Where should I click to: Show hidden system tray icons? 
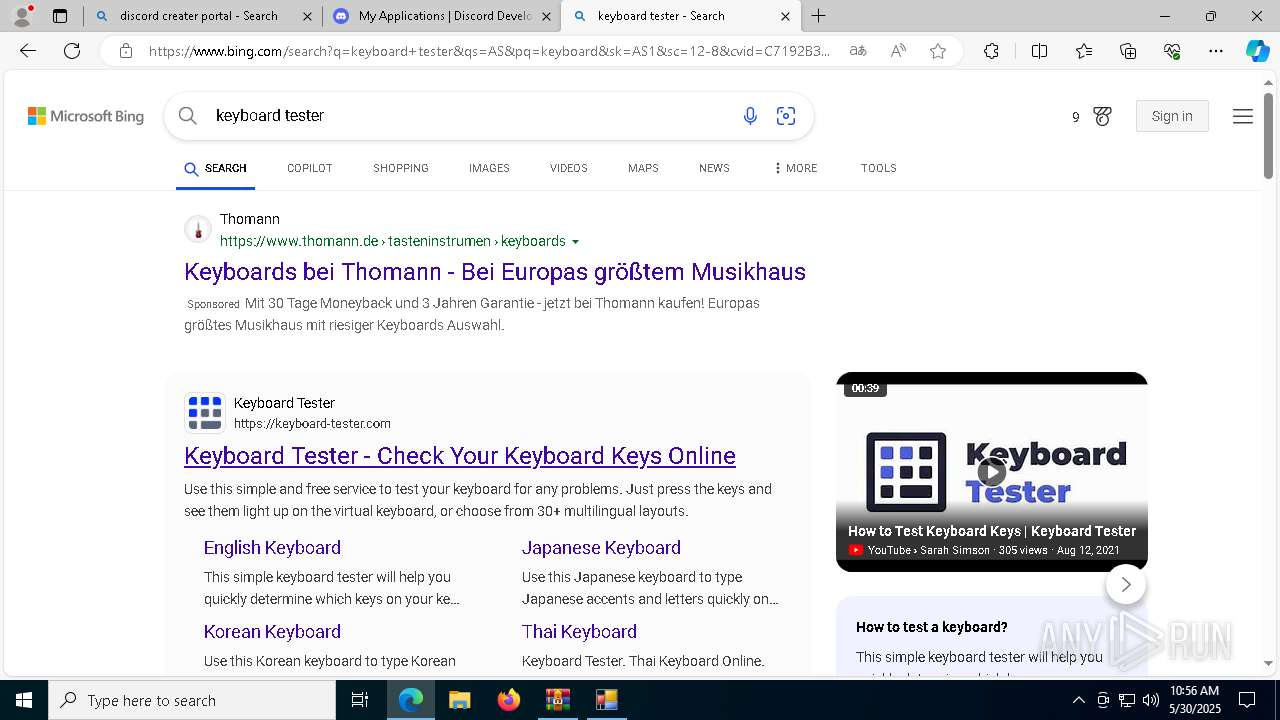click(1078, 700)
